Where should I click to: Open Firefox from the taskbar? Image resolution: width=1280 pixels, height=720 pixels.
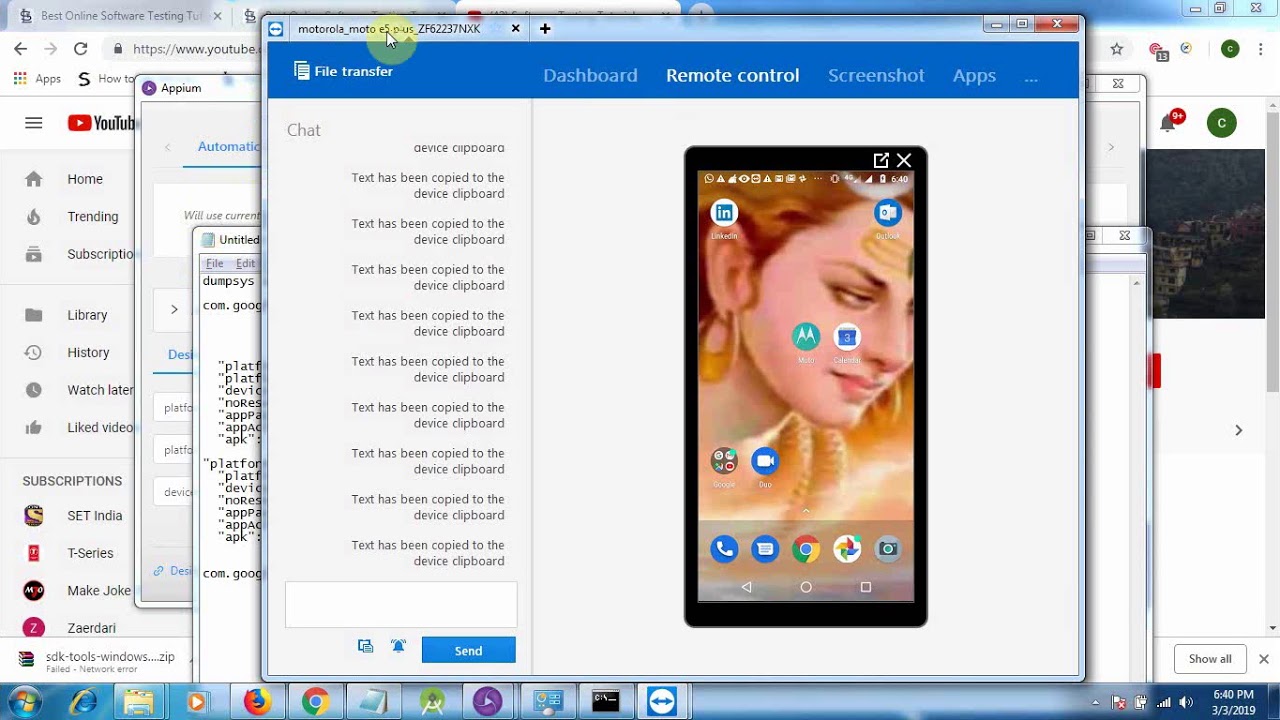(257, 701)
